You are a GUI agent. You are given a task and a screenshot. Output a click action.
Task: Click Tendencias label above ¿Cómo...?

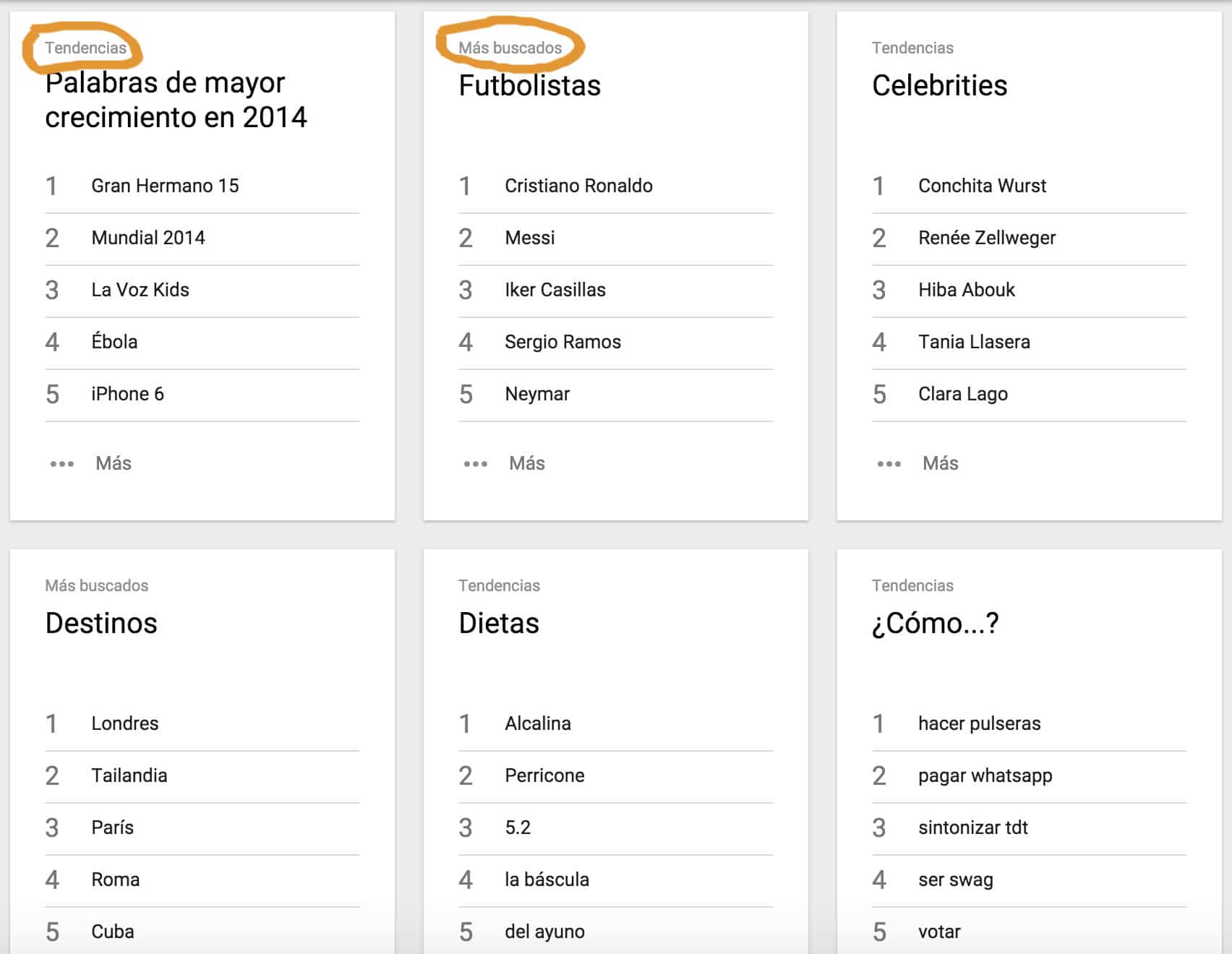click(x=912, y=585)
